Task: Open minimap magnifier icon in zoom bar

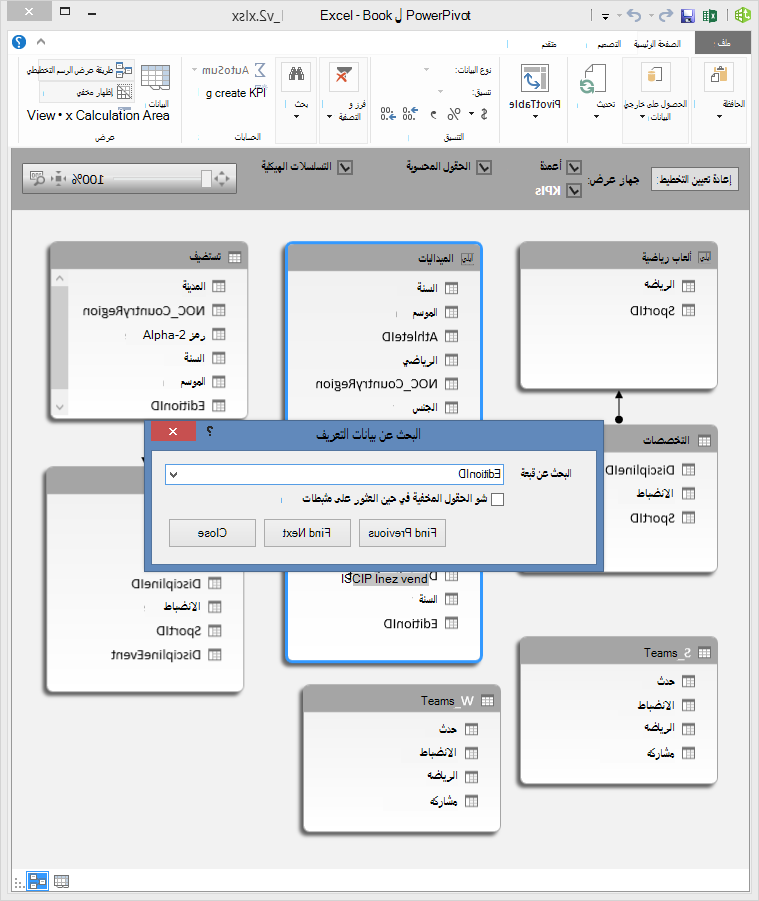Action: coord(37,179)
